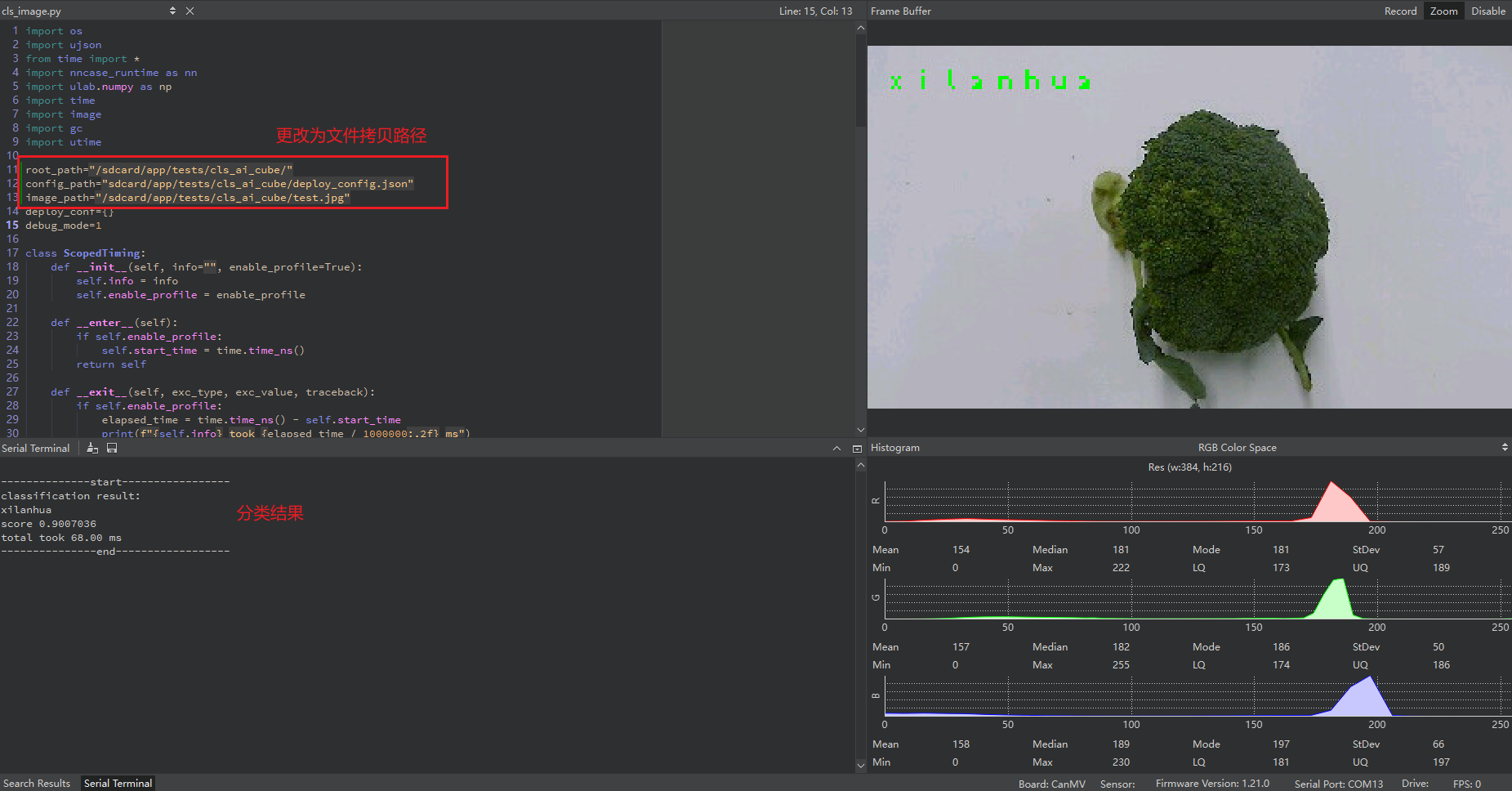Click the import ujson line
Image resolution: width=1512 pixels, height=791 pixels.
[63, 45]
